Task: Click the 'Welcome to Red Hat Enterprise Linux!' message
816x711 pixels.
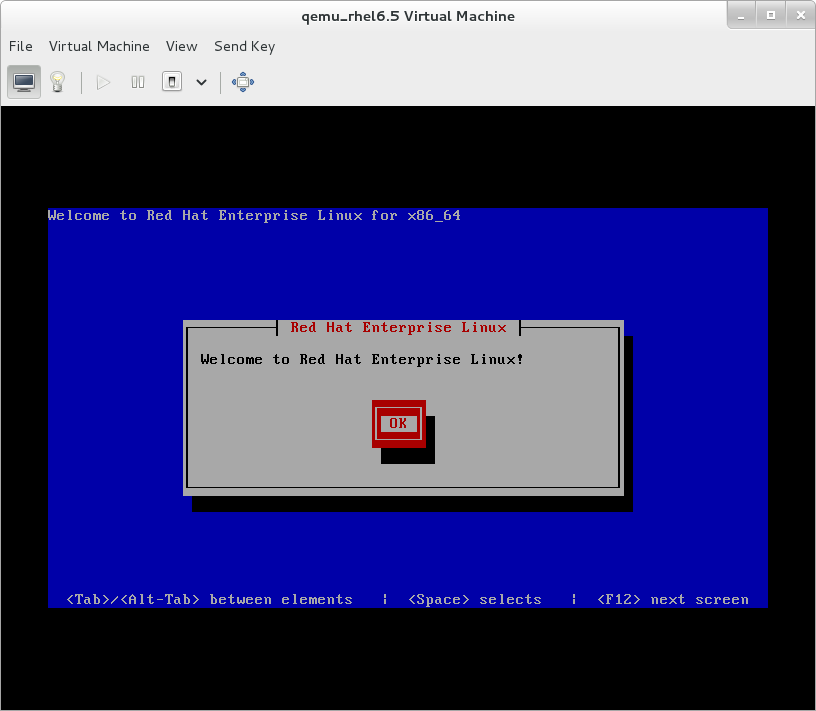Action: 362,360
